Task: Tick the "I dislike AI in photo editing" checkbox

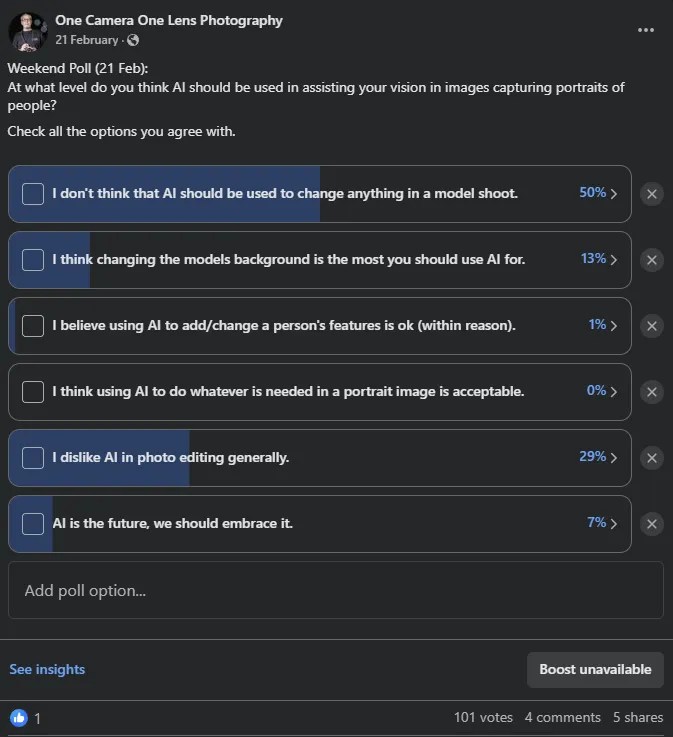Action: click(x=33, y=458)
